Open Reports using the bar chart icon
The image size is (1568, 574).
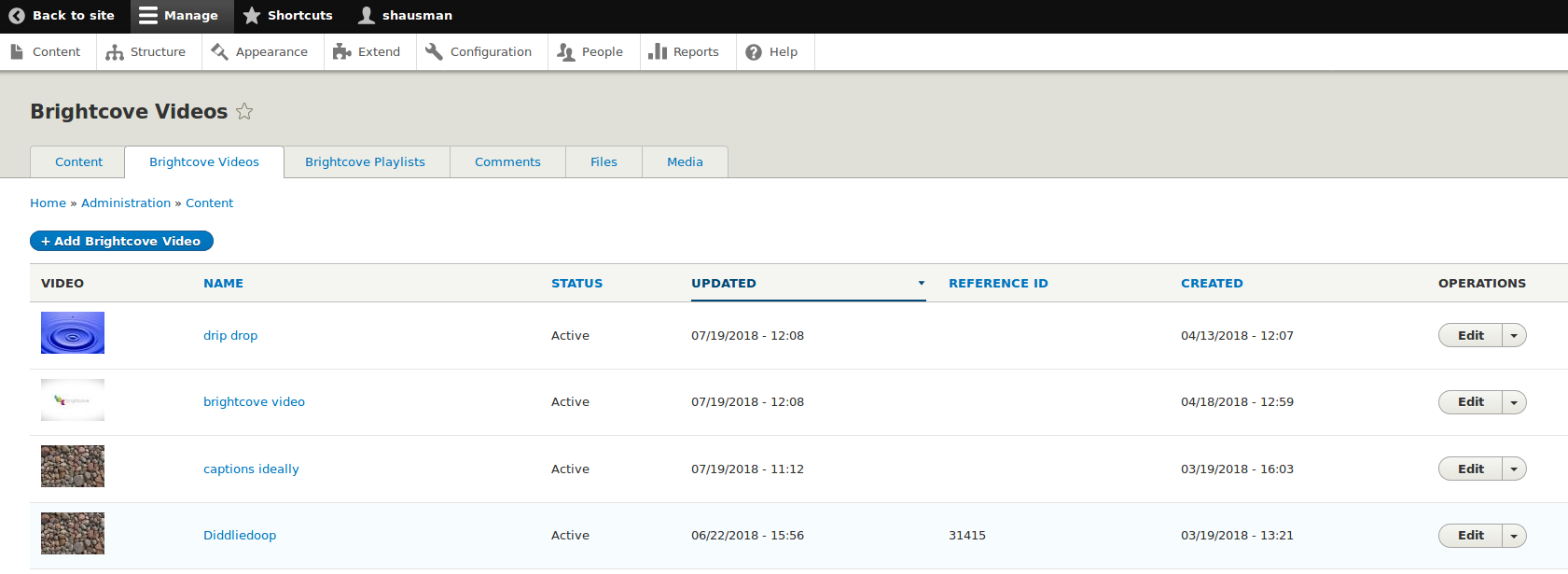[x=658, y=52]
